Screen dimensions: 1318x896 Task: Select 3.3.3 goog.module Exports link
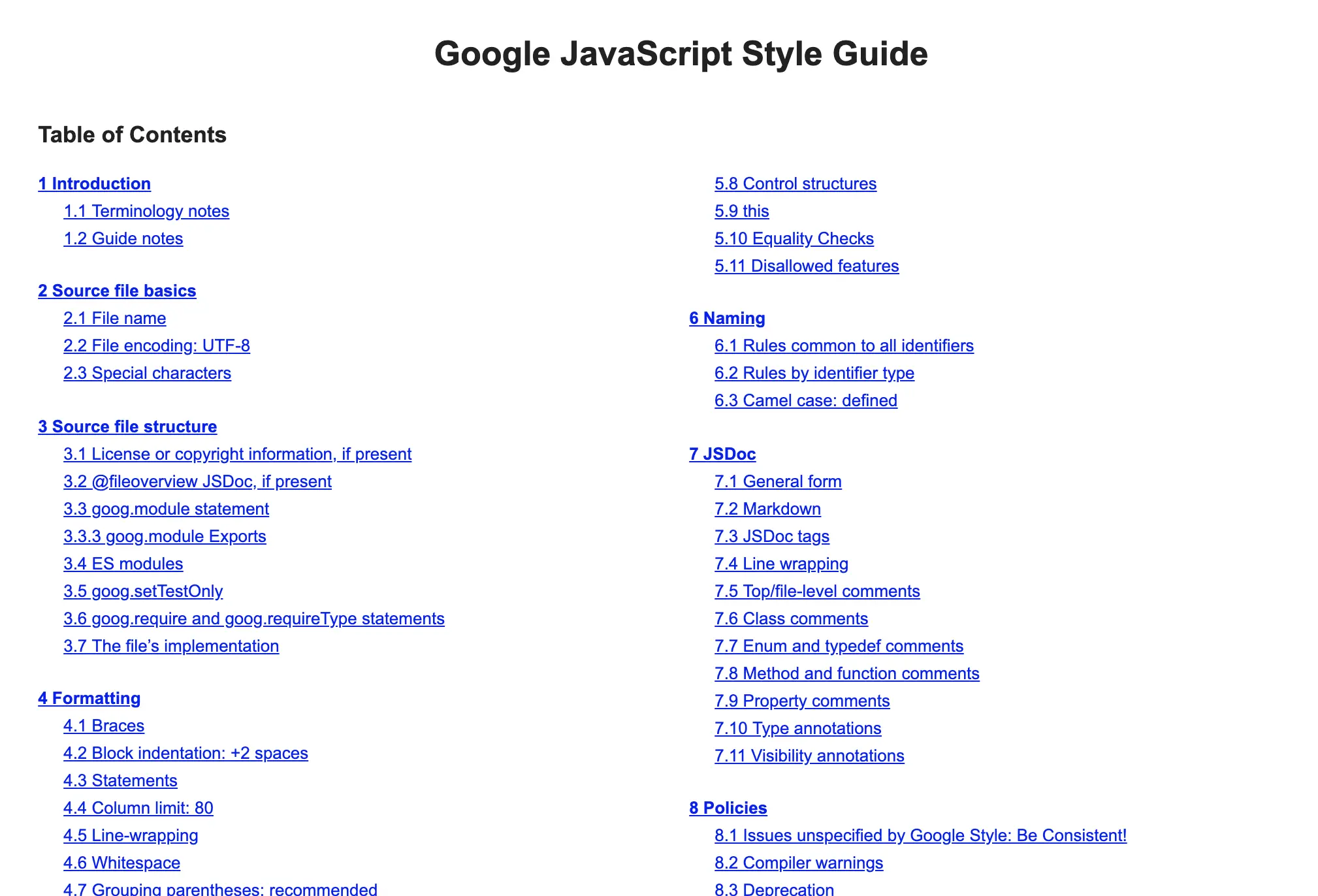(165, 536)
